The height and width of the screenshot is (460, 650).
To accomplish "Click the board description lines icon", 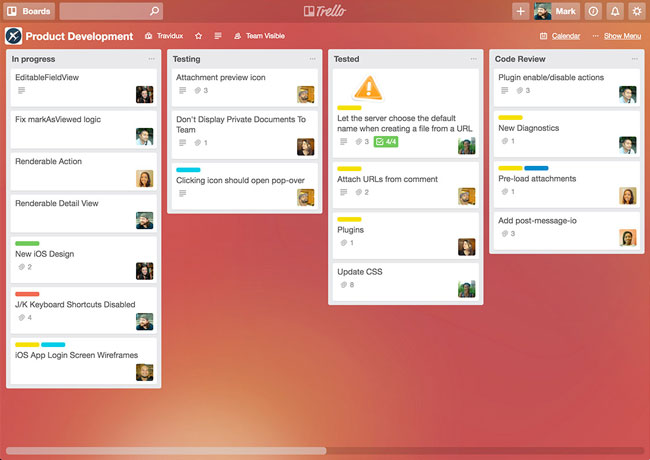I will (218, 36).
